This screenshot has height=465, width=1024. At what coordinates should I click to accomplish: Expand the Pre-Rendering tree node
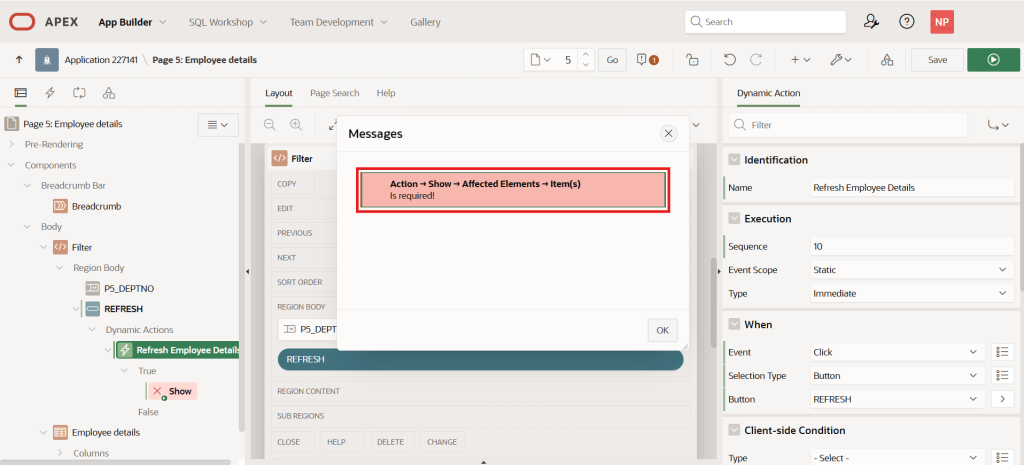(x=12, y=144)
